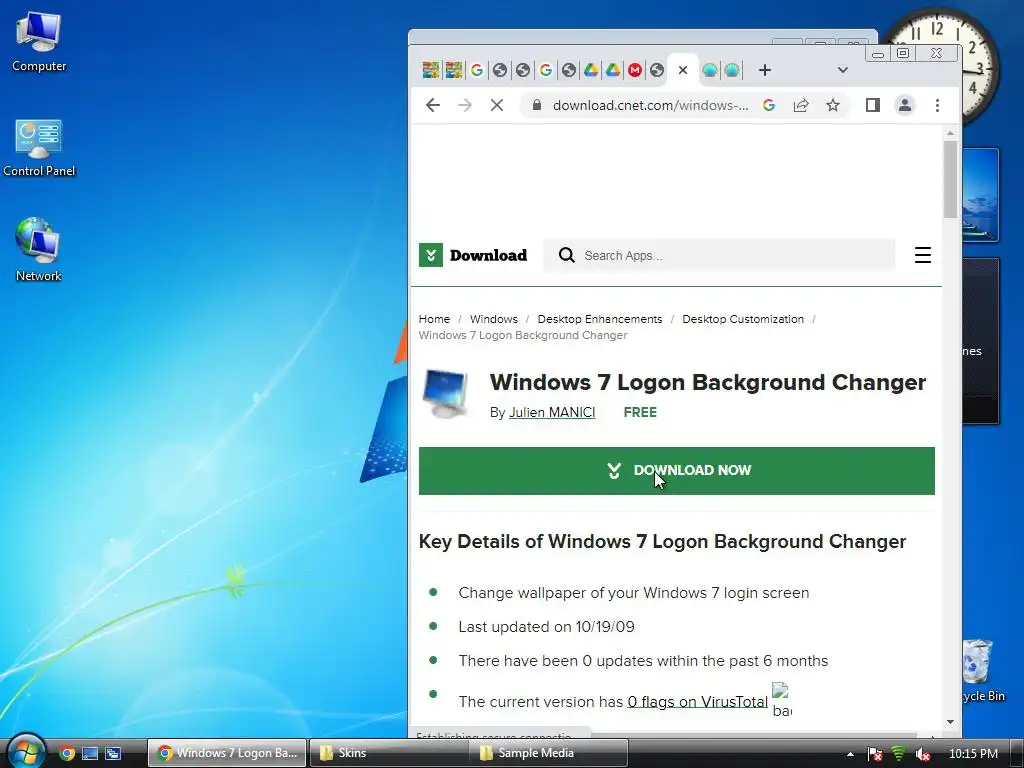Image resolution: width=1024 pixels, height=768 pixels.
Task: Click the Show Desktop quick launch icon
Action: coord(90,753)
